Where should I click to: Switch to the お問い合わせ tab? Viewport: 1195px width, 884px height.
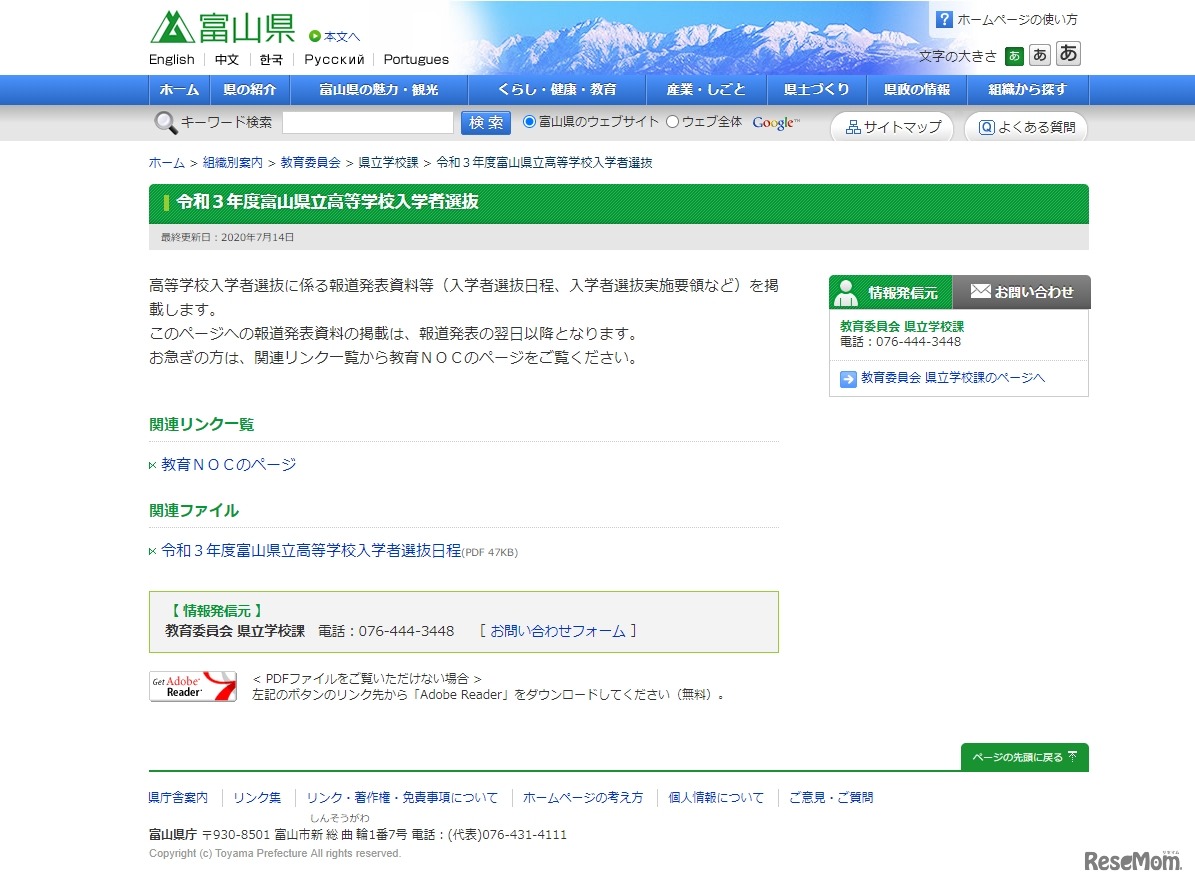[1022, 292]
